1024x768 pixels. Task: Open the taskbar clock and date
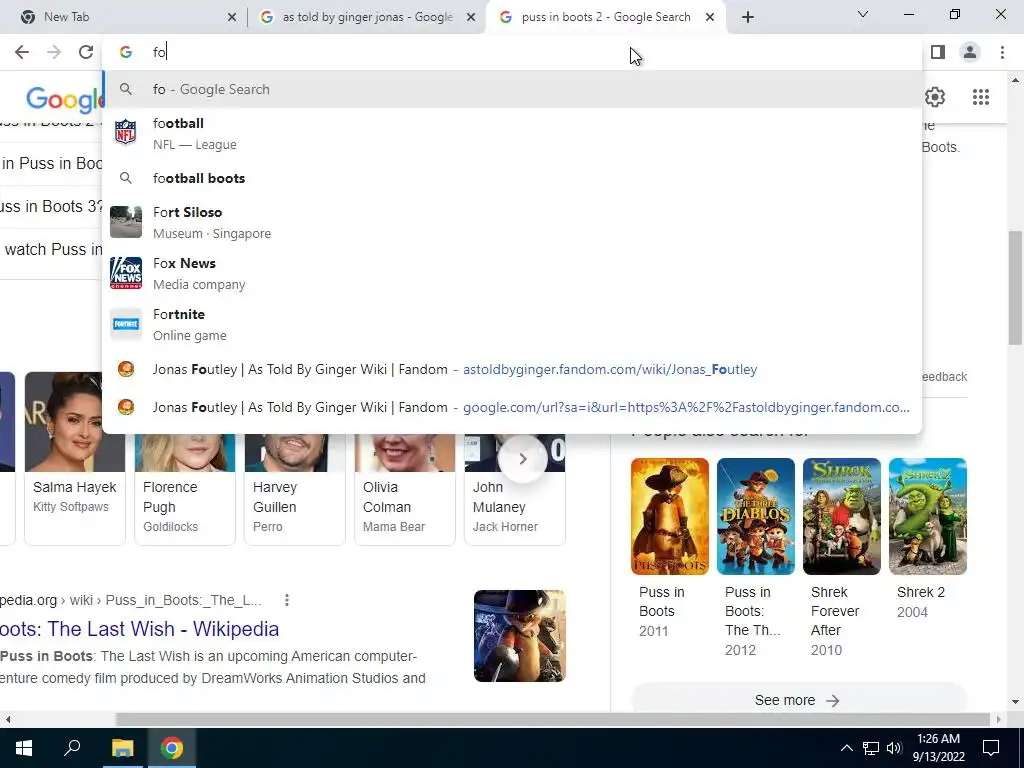pyautogui.click(x=938, y=748)
